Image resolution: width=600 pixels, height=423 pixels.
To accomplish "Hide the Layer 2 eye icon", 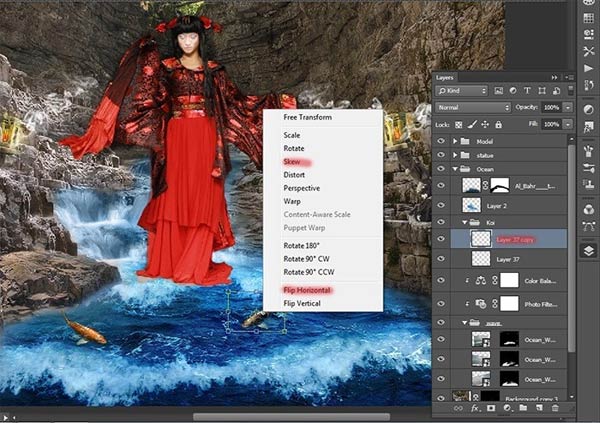I will (x=441, y=206).
